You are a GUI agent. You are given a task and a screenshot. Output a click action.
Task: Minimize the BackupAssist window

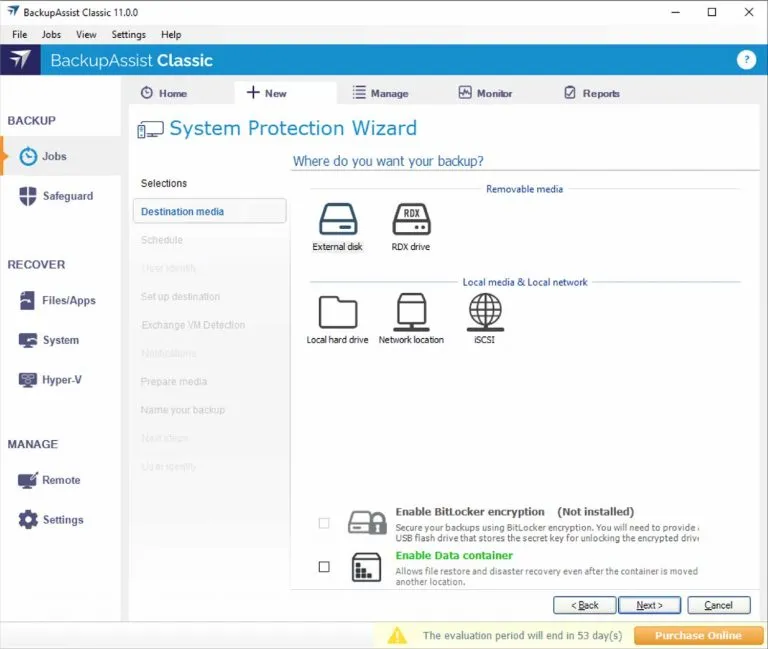tap(676, 12)
